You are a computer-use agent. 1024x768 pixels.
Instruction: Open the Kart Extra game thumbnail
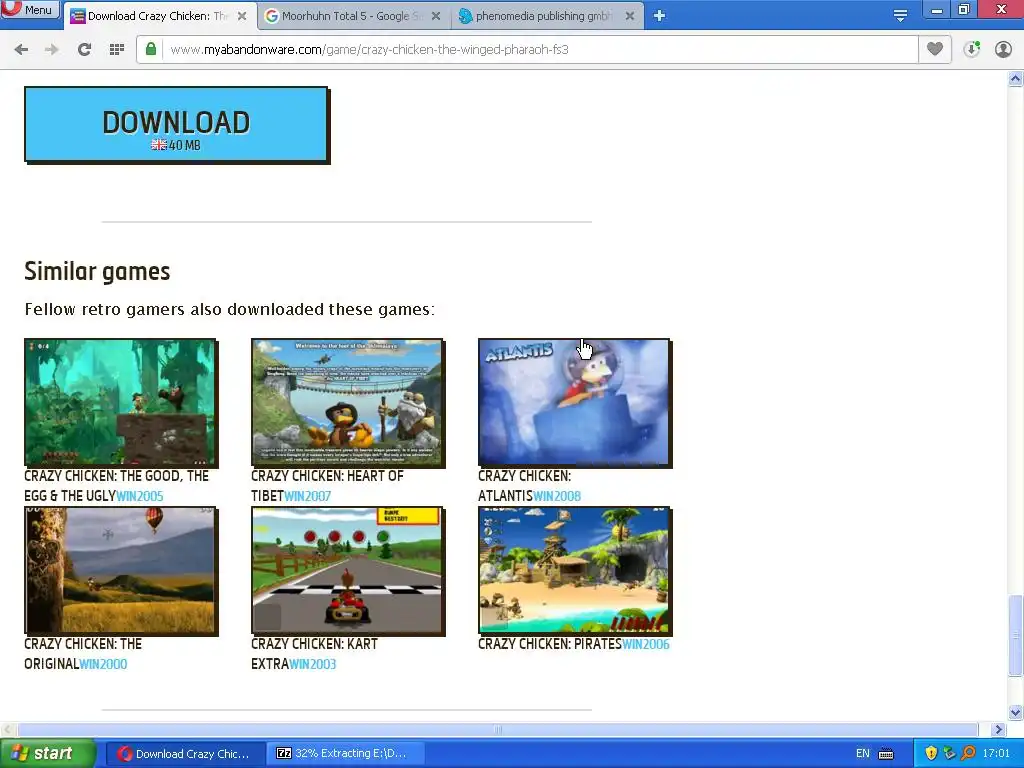click(348, 570)
